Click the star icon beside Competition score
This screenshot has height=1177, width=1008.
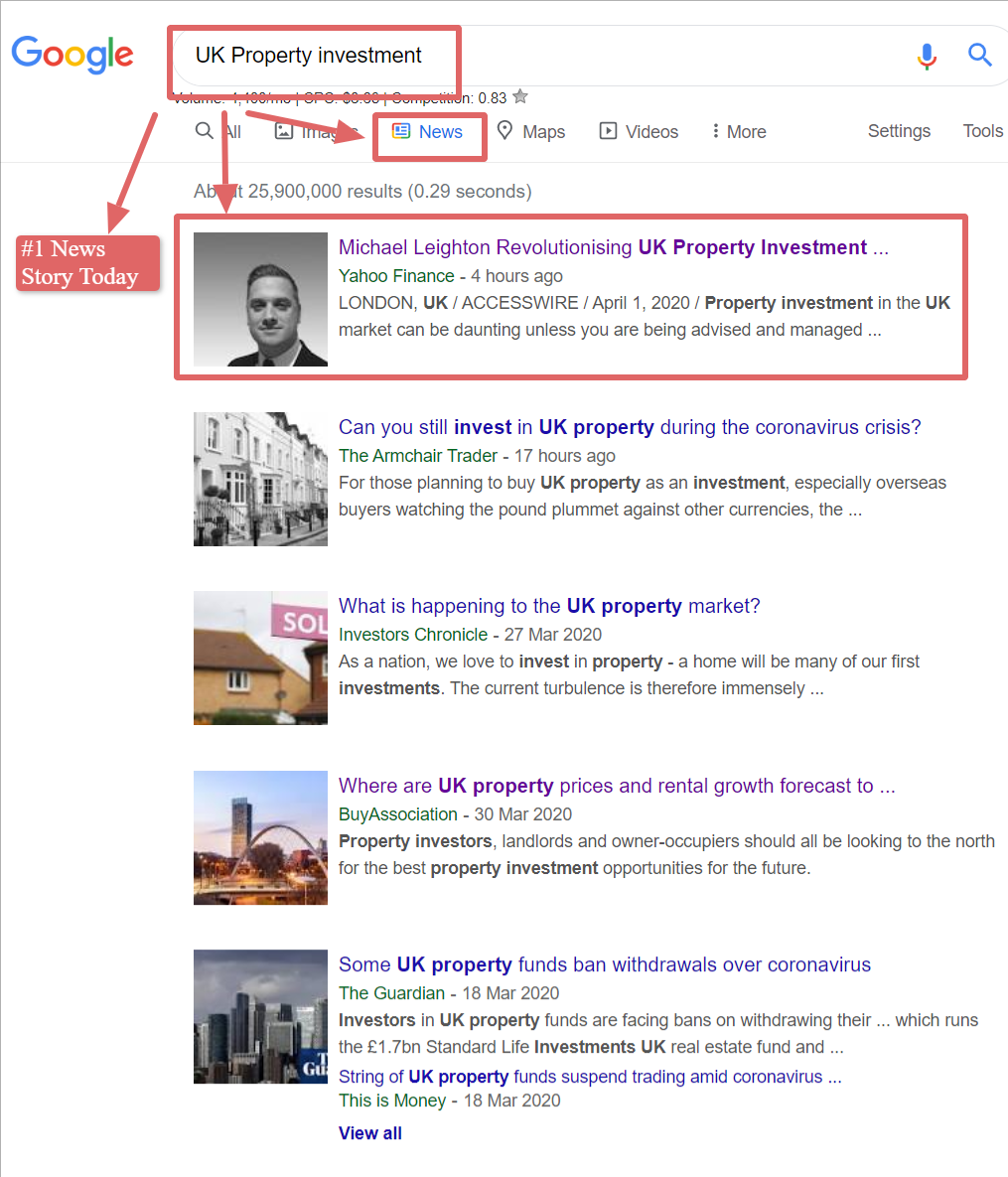(520, 97)
